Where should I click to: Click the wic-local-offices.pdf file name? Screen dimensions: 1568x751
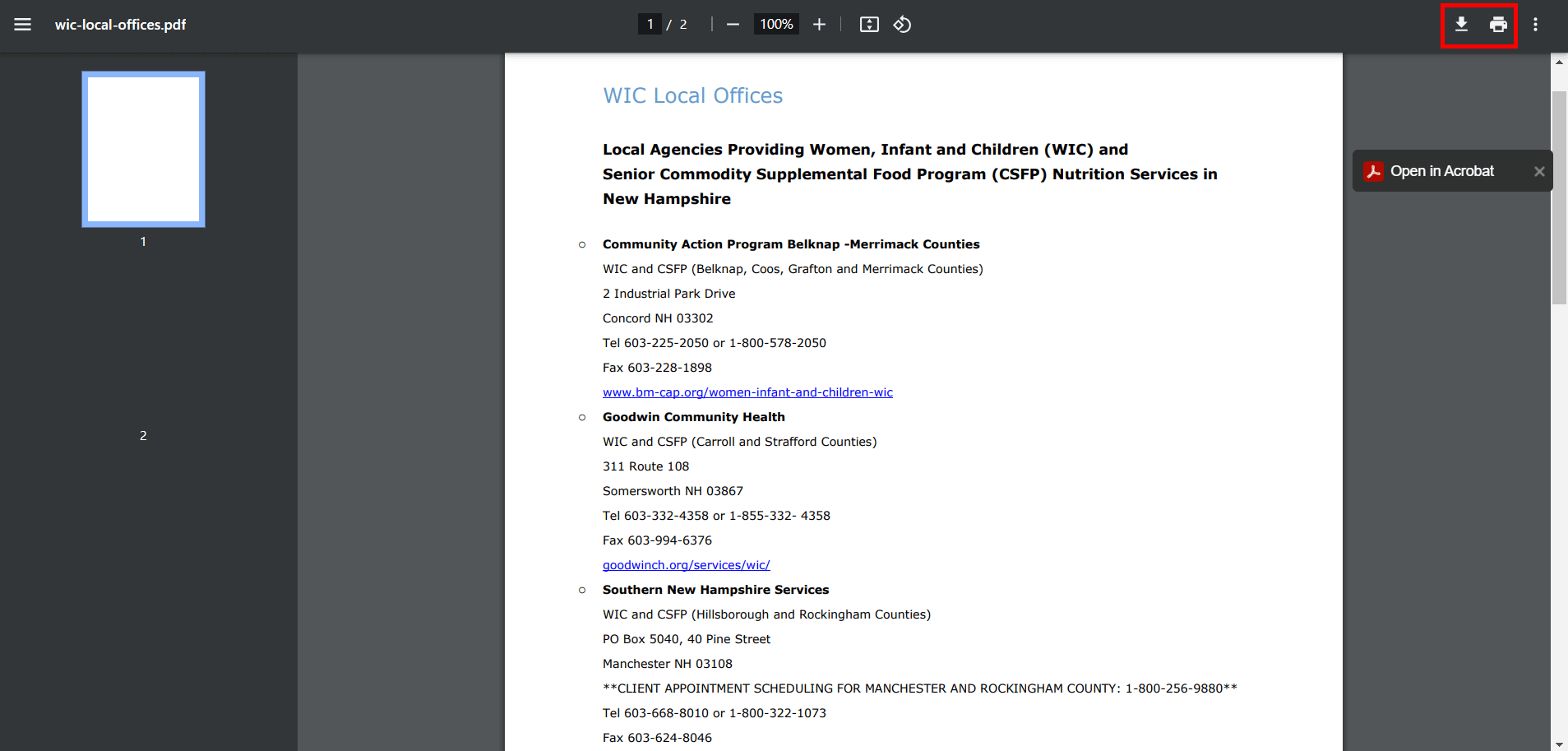(x=120, y=25)
